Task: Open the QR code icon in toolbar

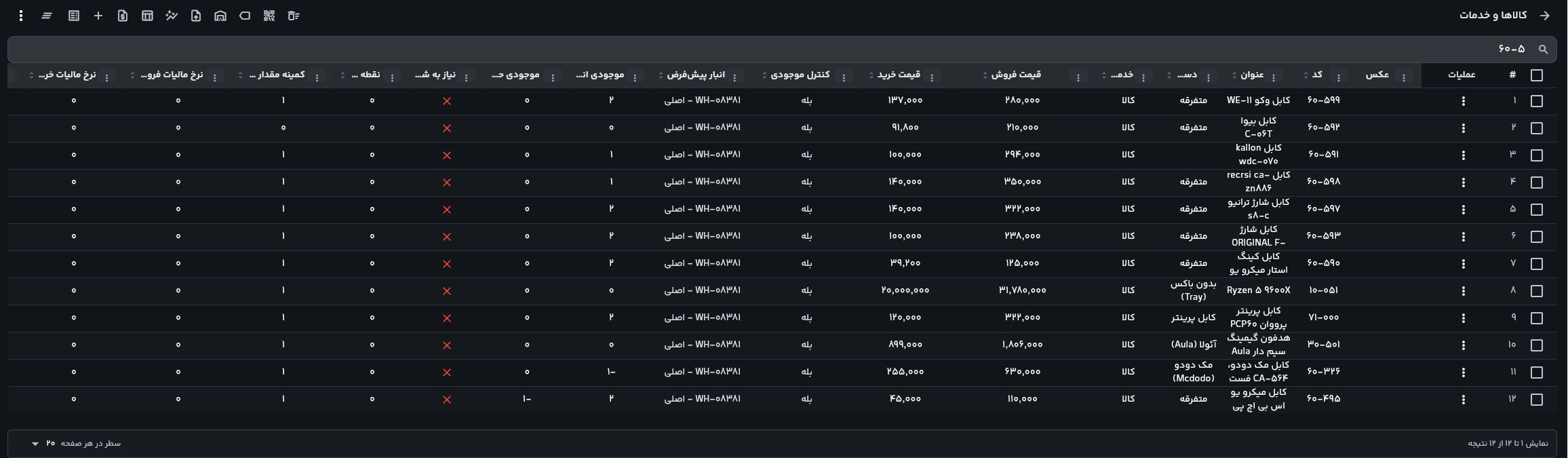Action: click(x=269, y=16)
